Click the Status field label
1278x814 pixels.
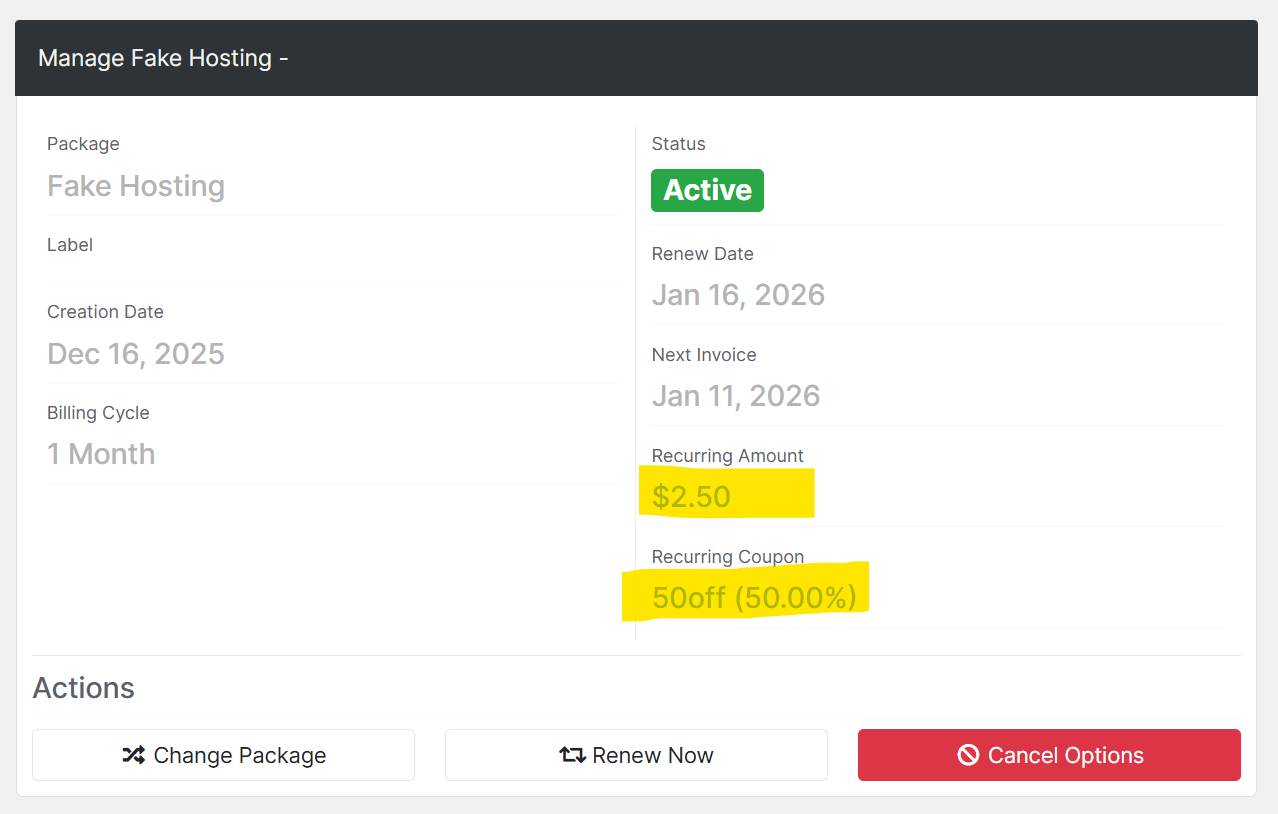(x=678, y=144)
